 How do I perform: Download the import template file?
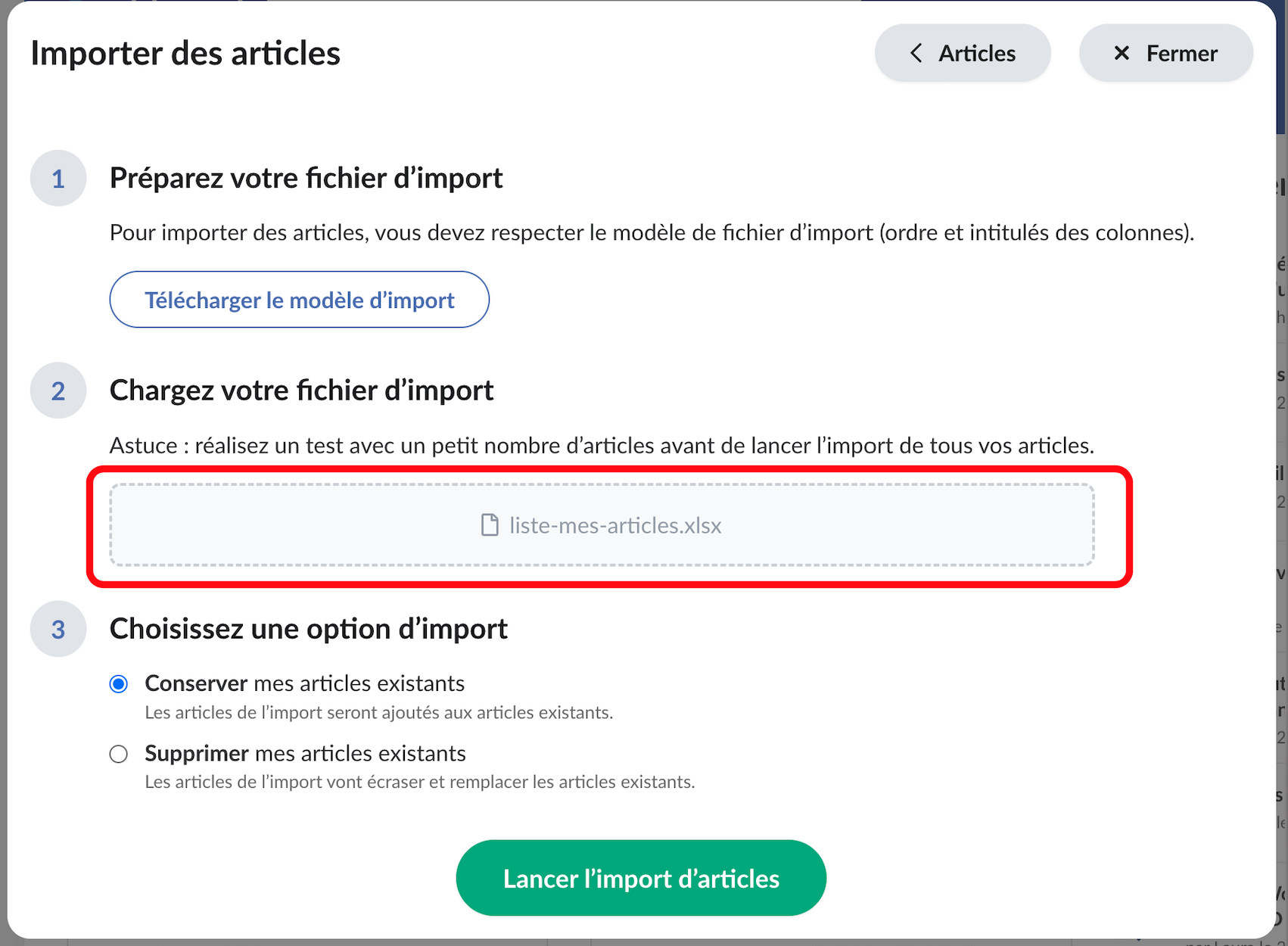300,300
